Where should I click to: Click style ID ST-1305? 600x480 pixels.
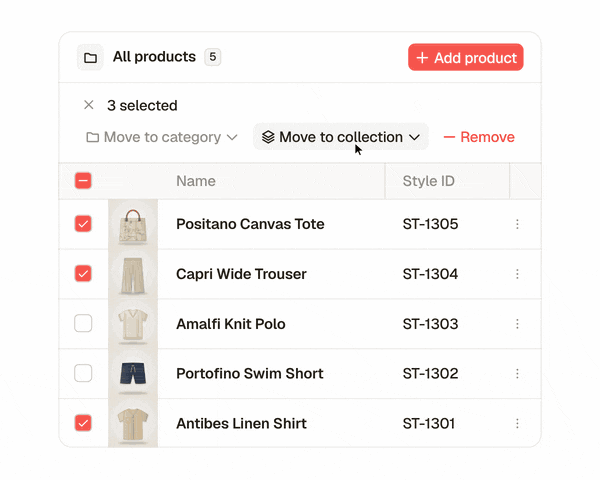click(x=430, y=224)
